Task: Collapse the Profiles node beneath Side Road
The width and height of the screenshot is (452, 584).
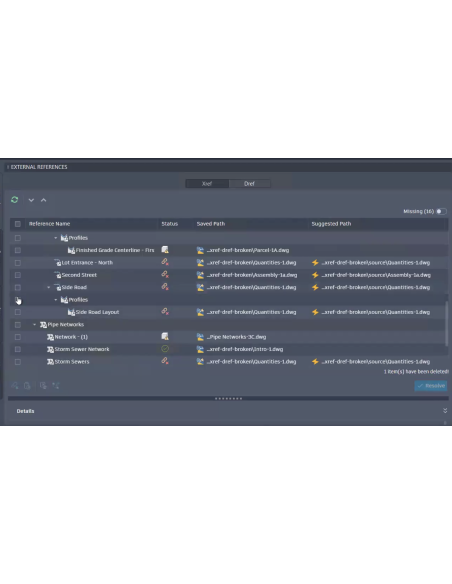Action: [55, 300]
